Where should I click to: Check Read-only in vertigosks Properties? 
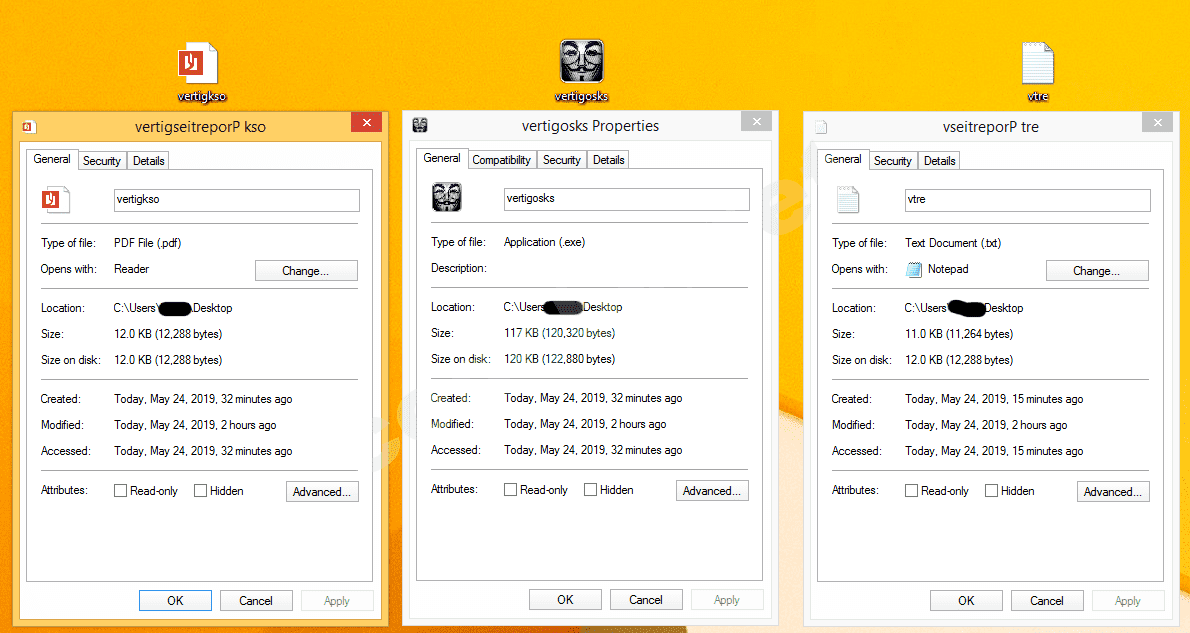click(x=510, y=490)
